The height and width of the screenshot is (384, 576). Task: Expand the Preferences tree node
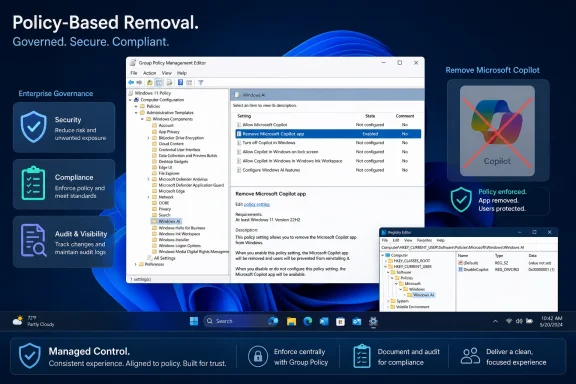tap(136, 264)
